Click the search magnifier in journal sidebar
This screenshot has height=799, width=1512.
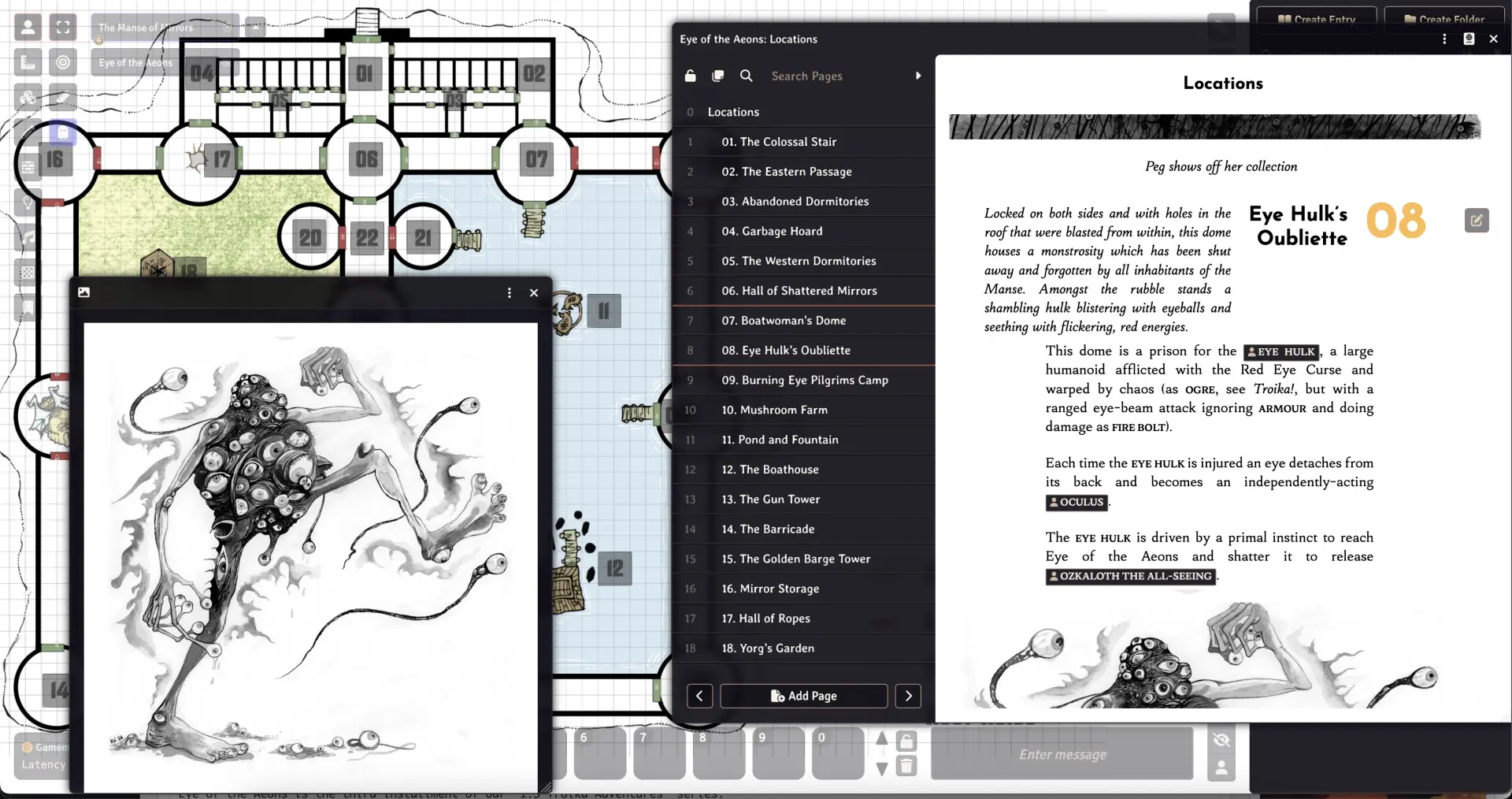click(x=746, y=76)
